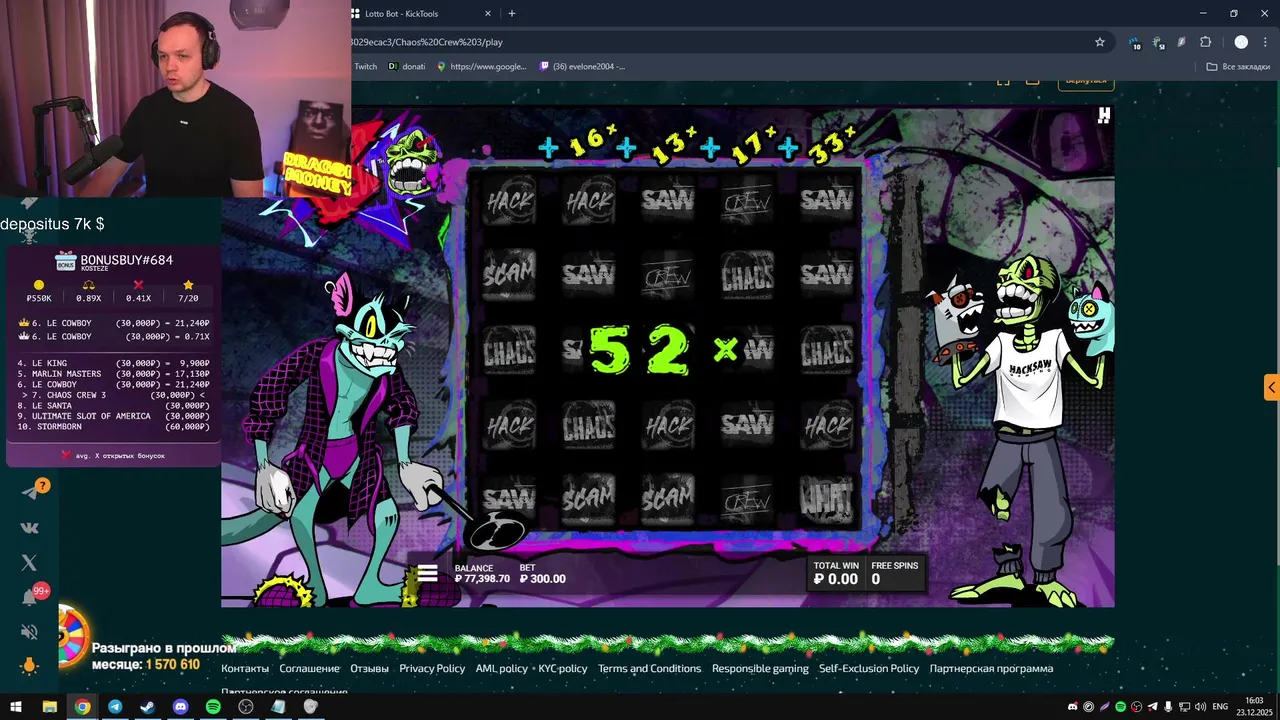The image size is (1280, 720).
Task: Open Telegram from the taskbar
Action: [x=115, y=707]
